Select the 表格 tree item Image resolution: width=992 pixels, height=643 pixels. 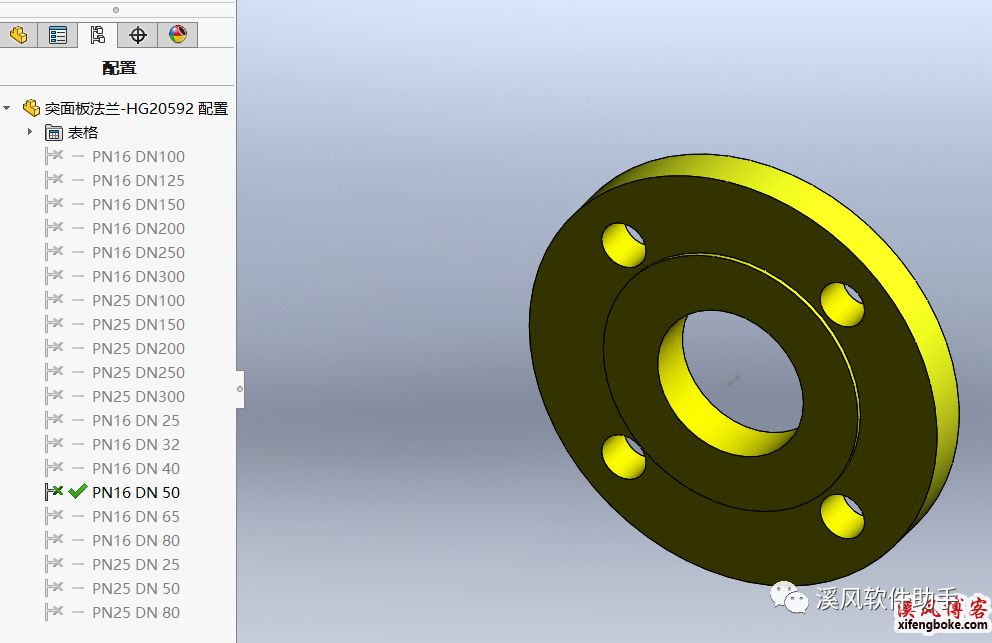coord(83,132)
